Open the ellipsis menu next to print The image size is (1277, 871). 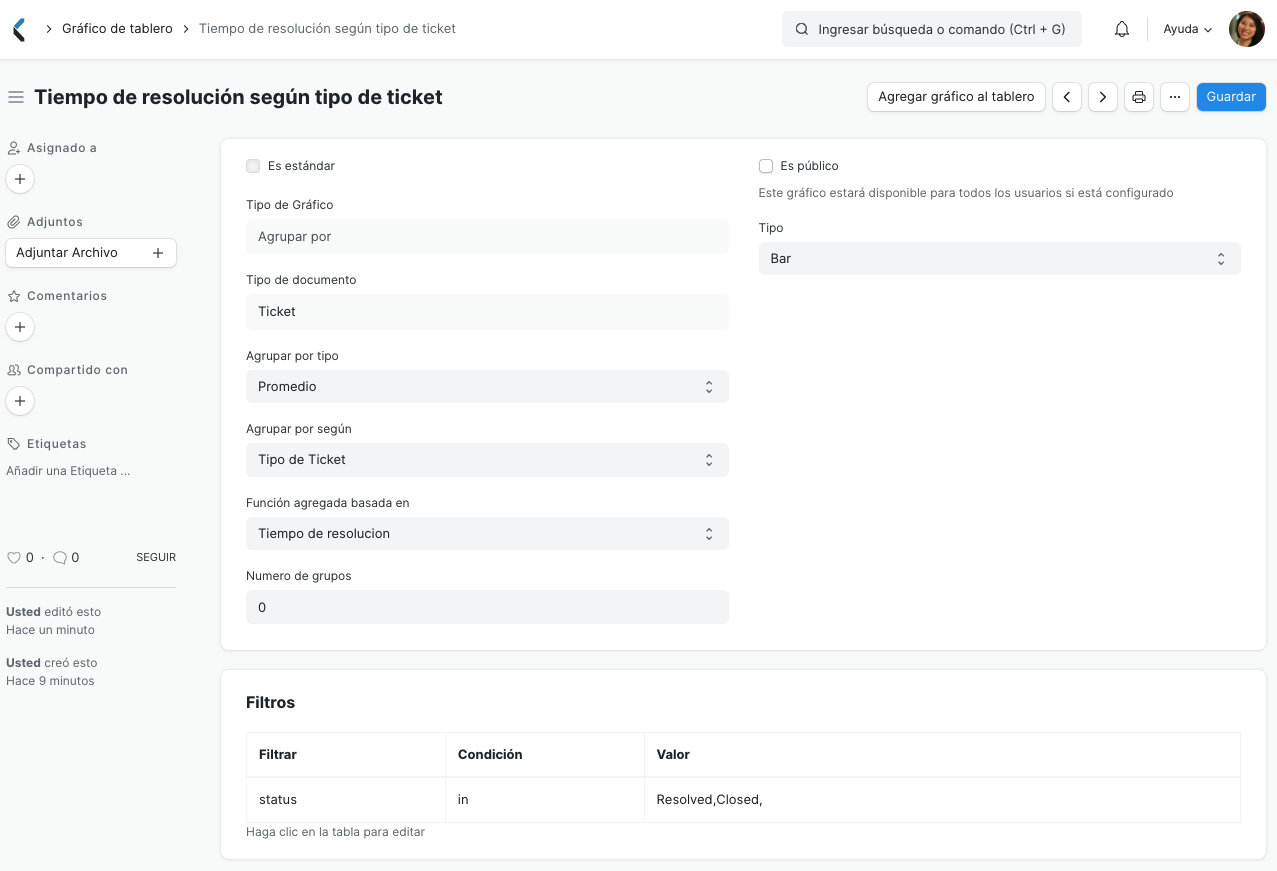coord(1174,96)
